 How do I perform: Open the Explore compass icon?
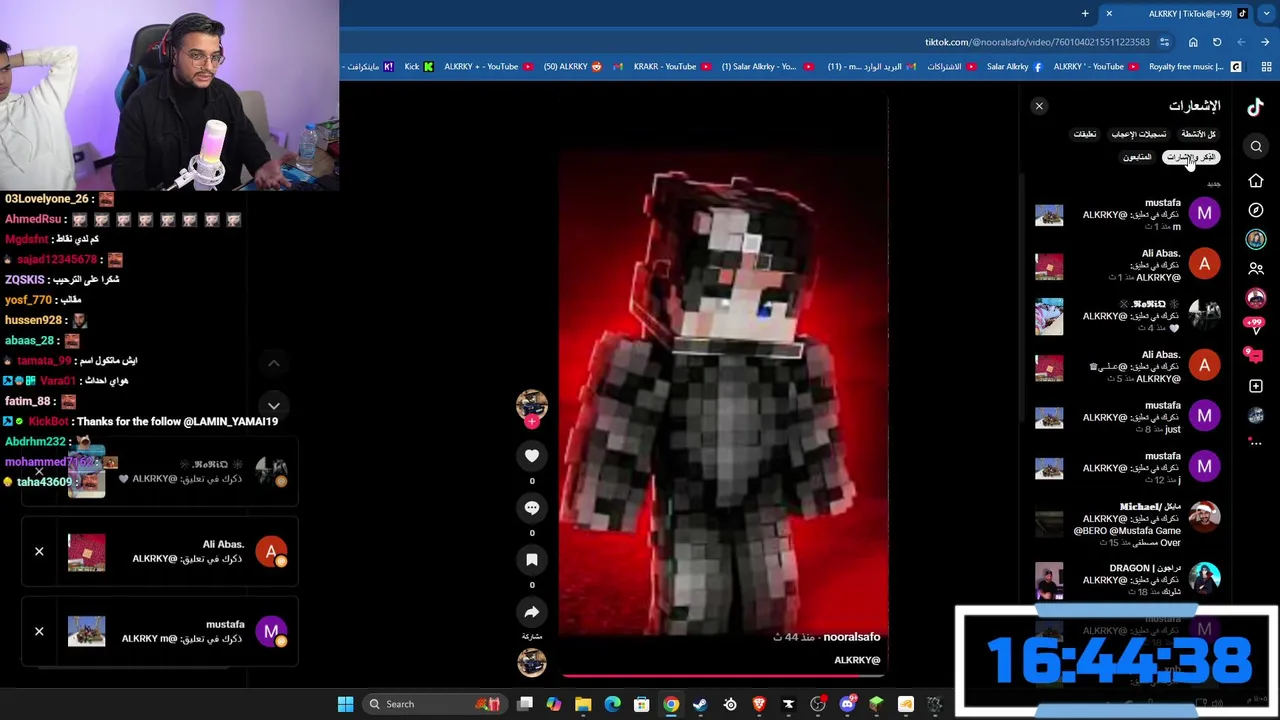point(1256,210)
